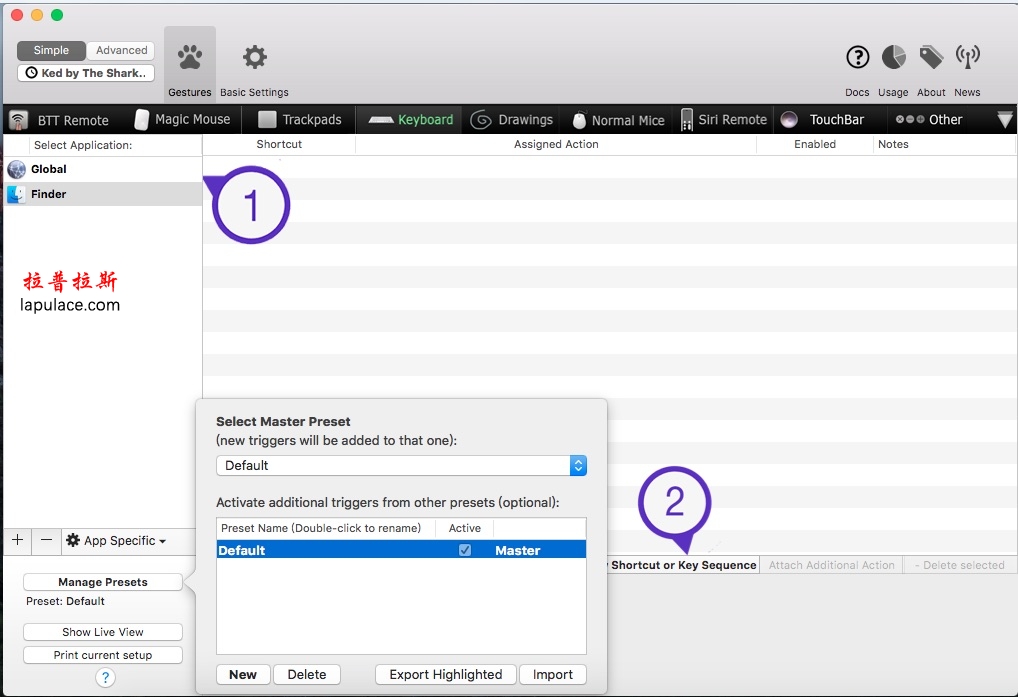This screenshot has height=697, width=1018.
Task: Click the Shortcut column header
Action: click(279, 144)
